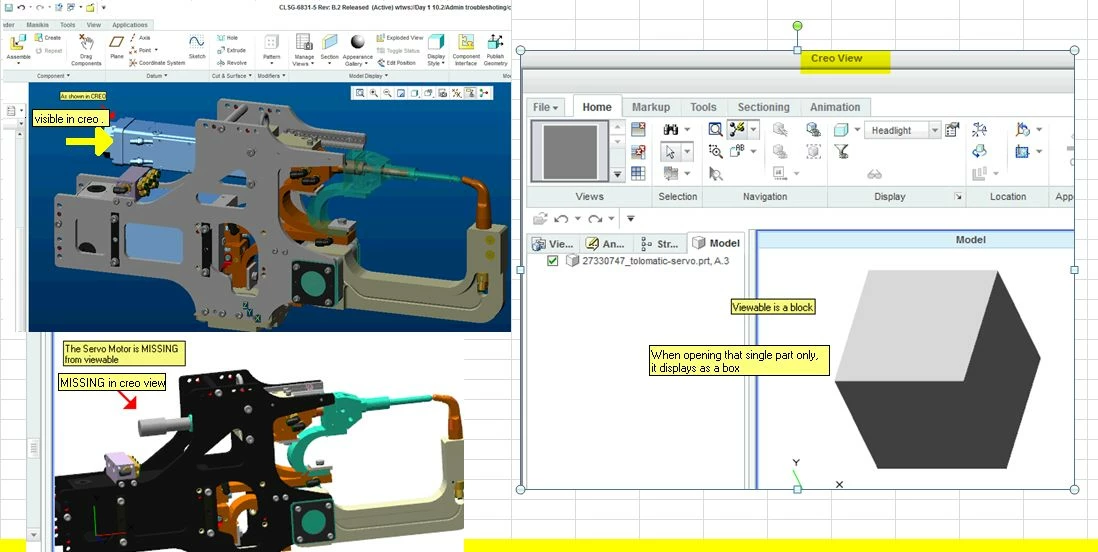Select the Hole feature tool
Screen dimensions: 1098x552
(x=228, y=38)
